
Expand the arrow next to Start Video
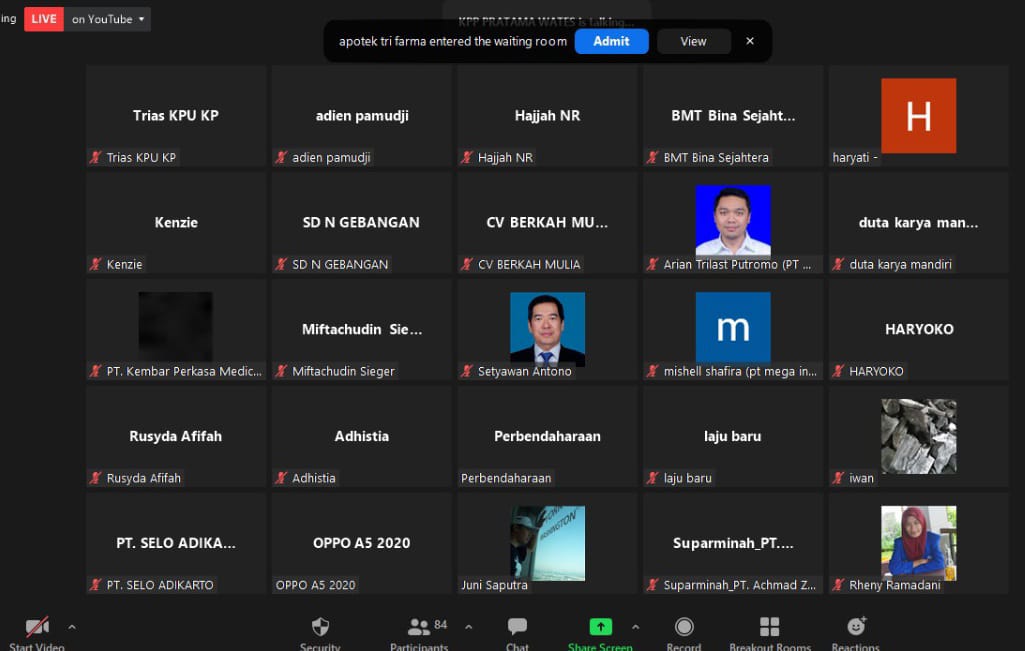(71, 627)
